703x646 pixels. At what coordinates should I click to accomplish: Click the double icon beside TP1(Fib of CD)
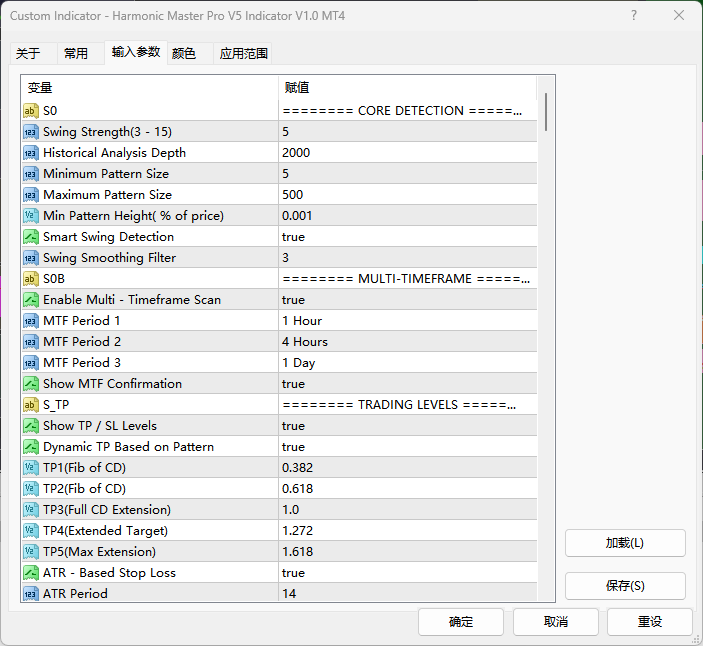pos(30,468)
